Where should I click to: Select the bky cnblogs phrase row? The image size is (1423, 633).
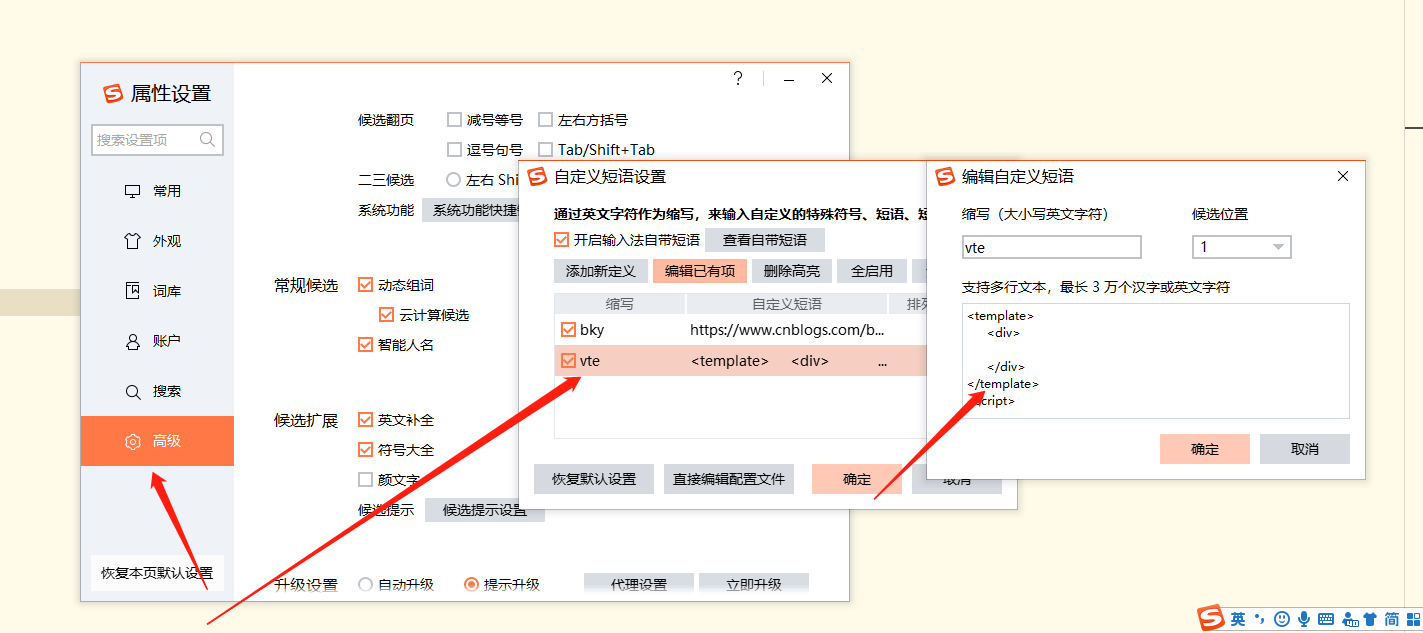740,329
